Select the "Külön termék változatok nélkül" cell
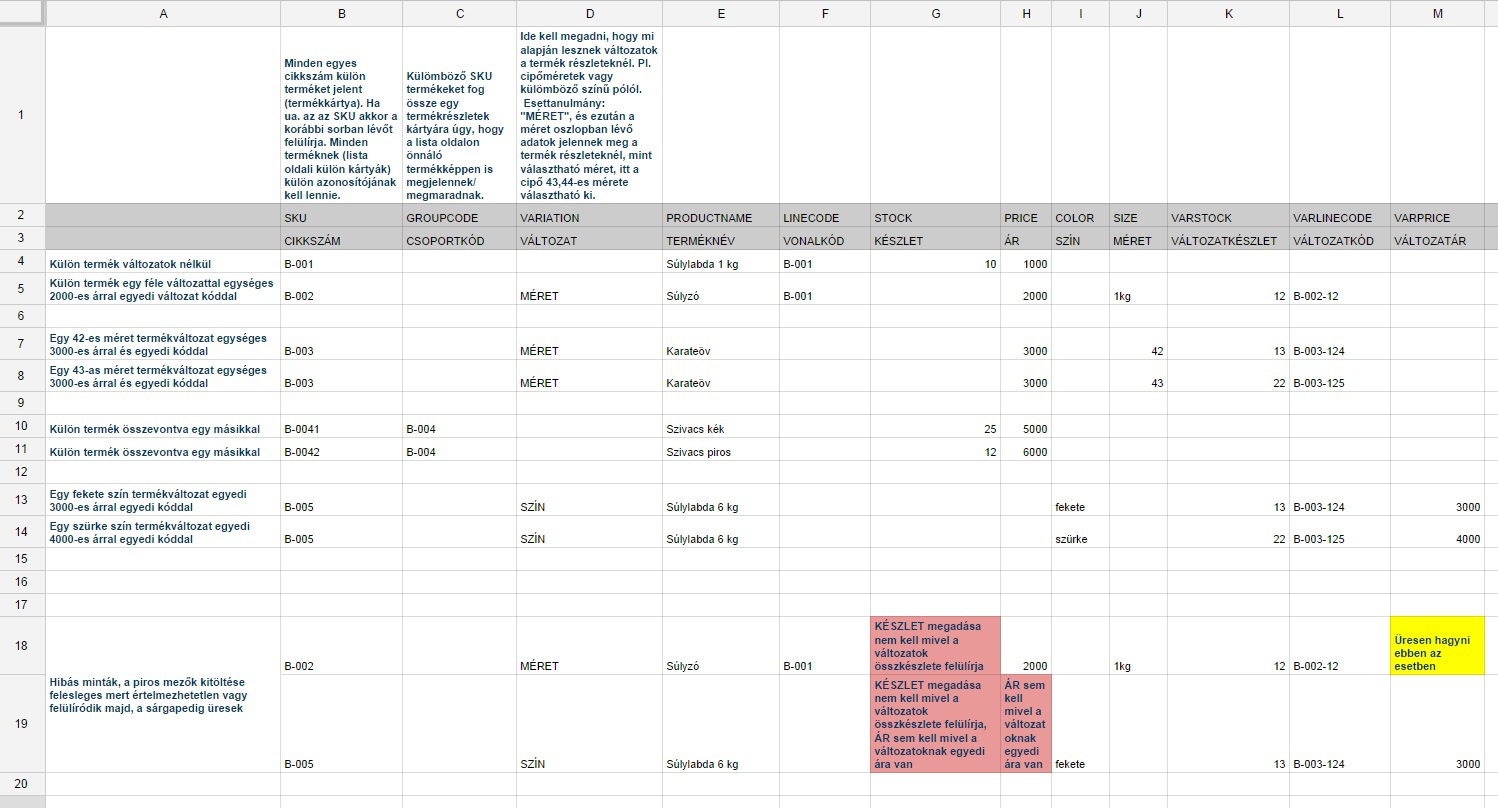This screenshot has height=808, width=1498. tap(163, 264)
